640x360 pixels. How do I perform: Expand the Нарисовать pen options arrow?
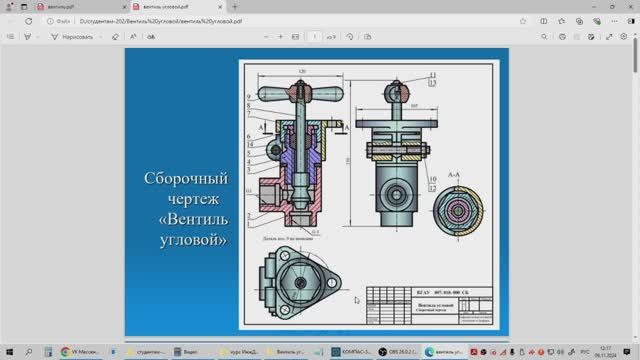click(x=100, y=37)
